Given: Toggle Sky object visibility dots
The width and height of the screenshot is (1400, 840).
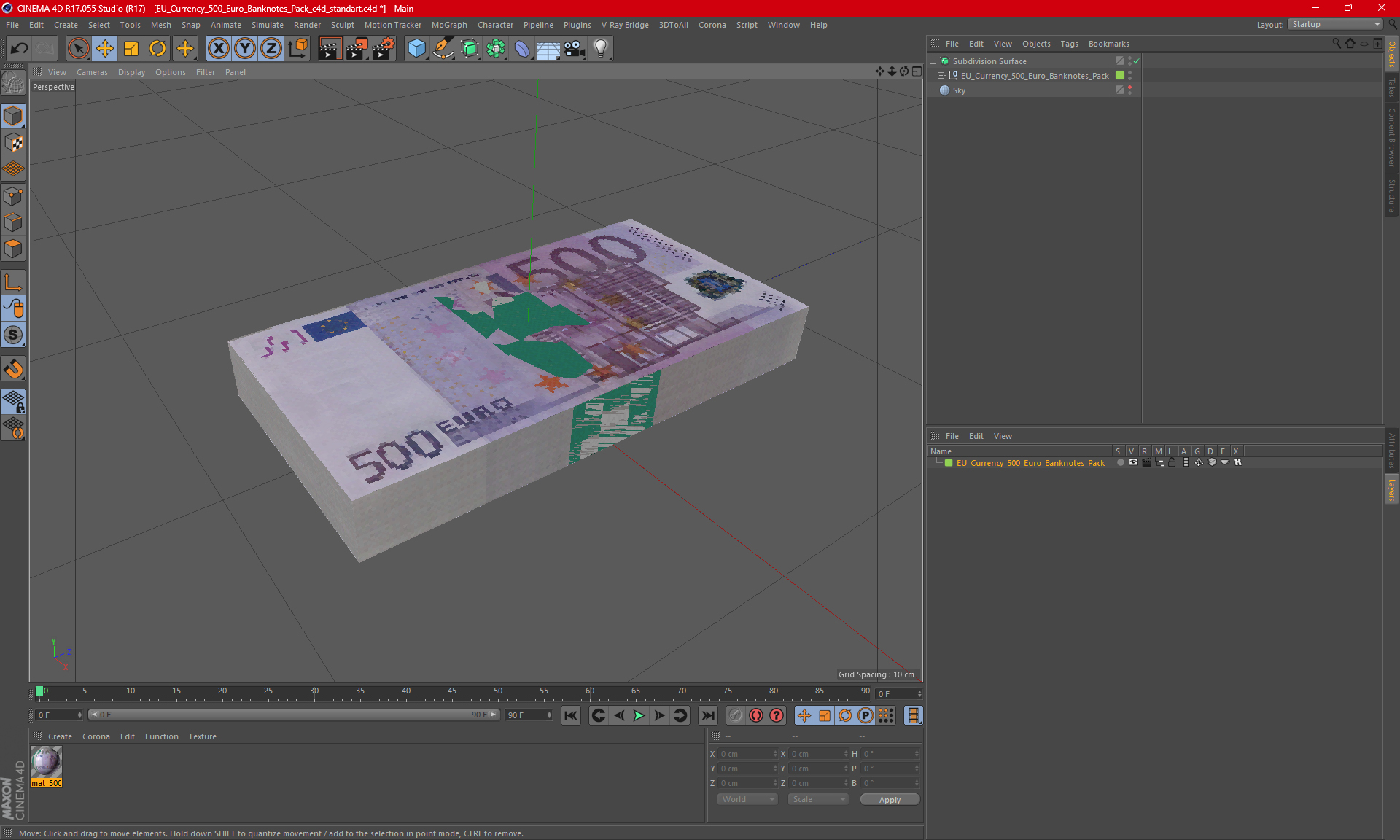Looking at the screenshot, I should (1129, 90).
